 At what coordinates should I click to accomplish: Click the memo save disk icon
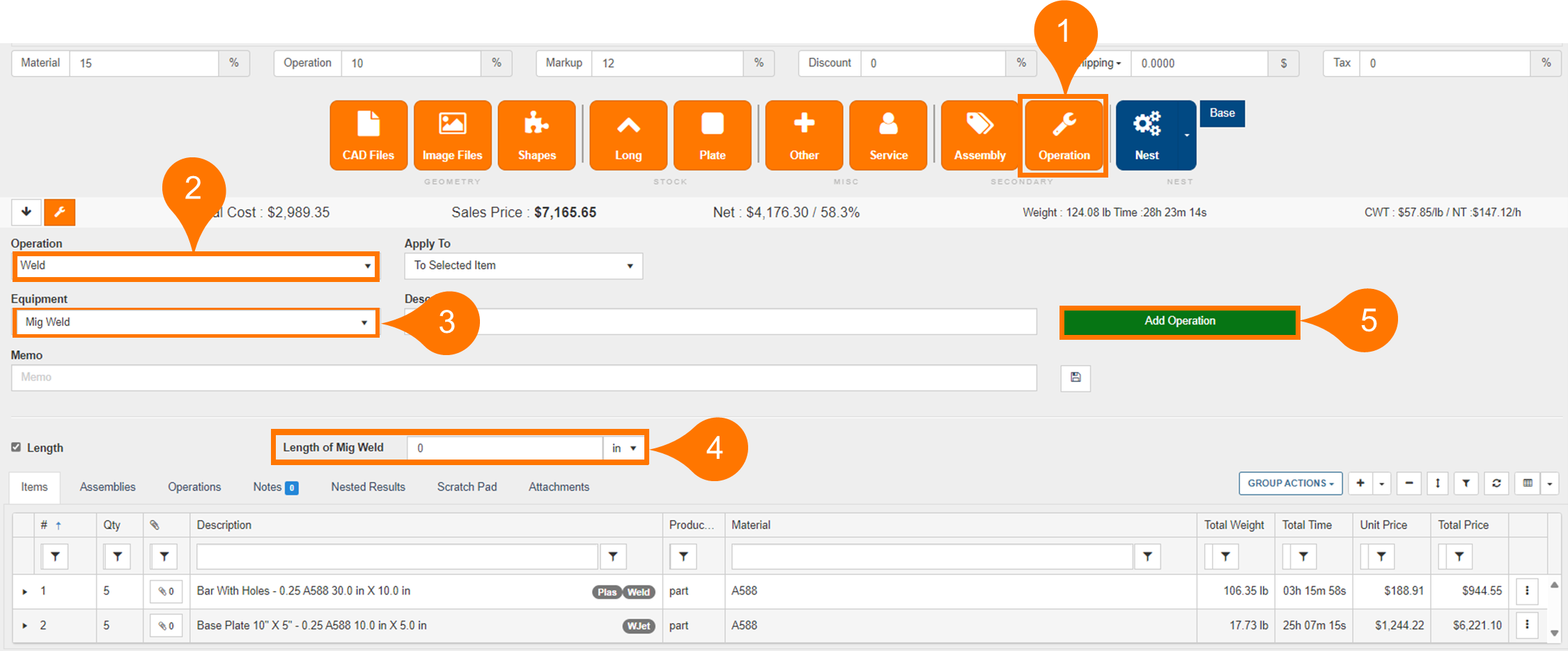1076,377
